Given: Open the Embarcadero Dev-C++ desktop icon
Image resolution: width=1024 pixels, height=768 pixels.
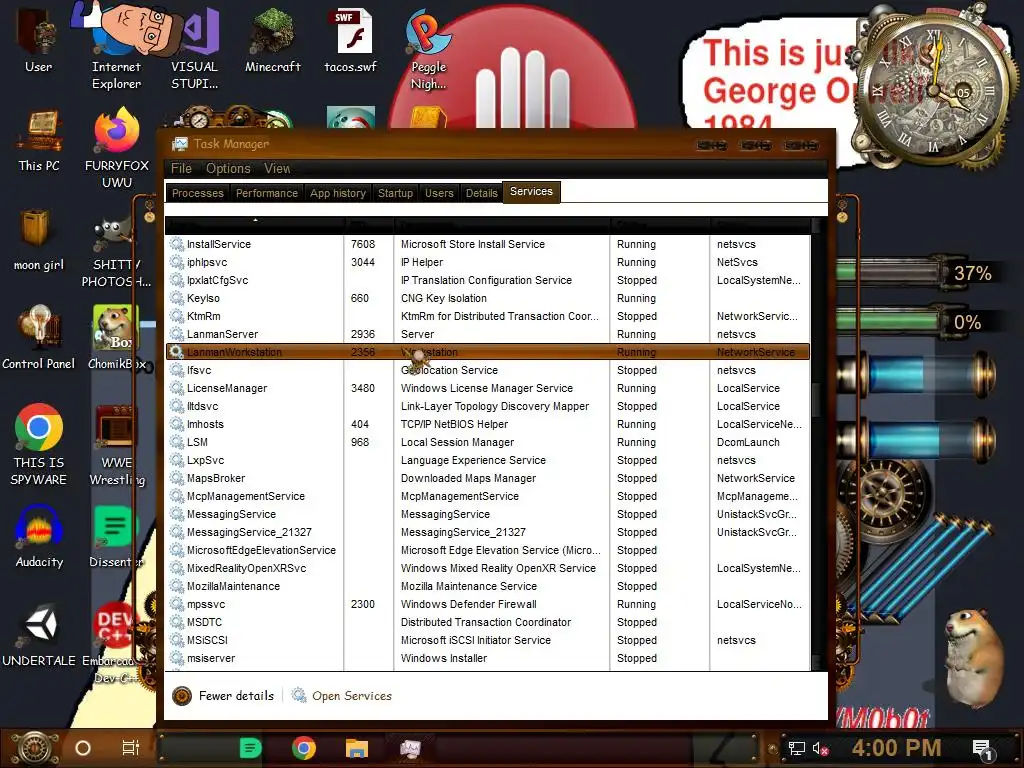Looking at the screenshot, I should tap(115, 643).
